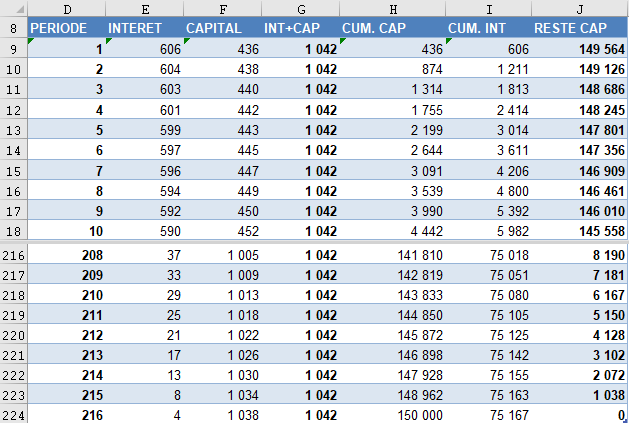Click the CUM. CAP header cell
The width and height of the screenshot is (629, 423).
tap(392, 28)
